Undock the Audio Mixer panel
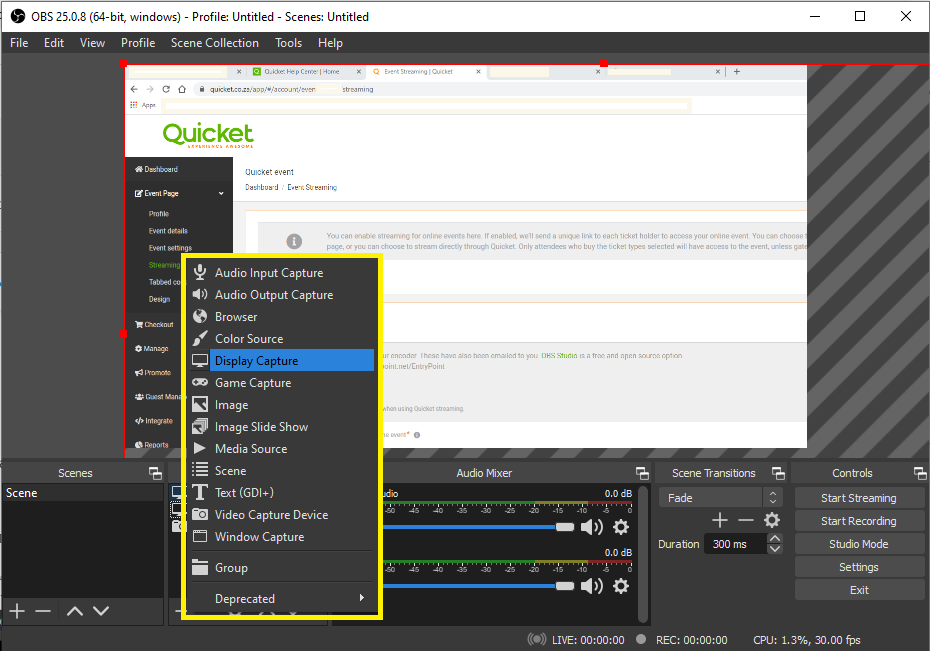The image size is (930, 651). (x=642, y=473)
